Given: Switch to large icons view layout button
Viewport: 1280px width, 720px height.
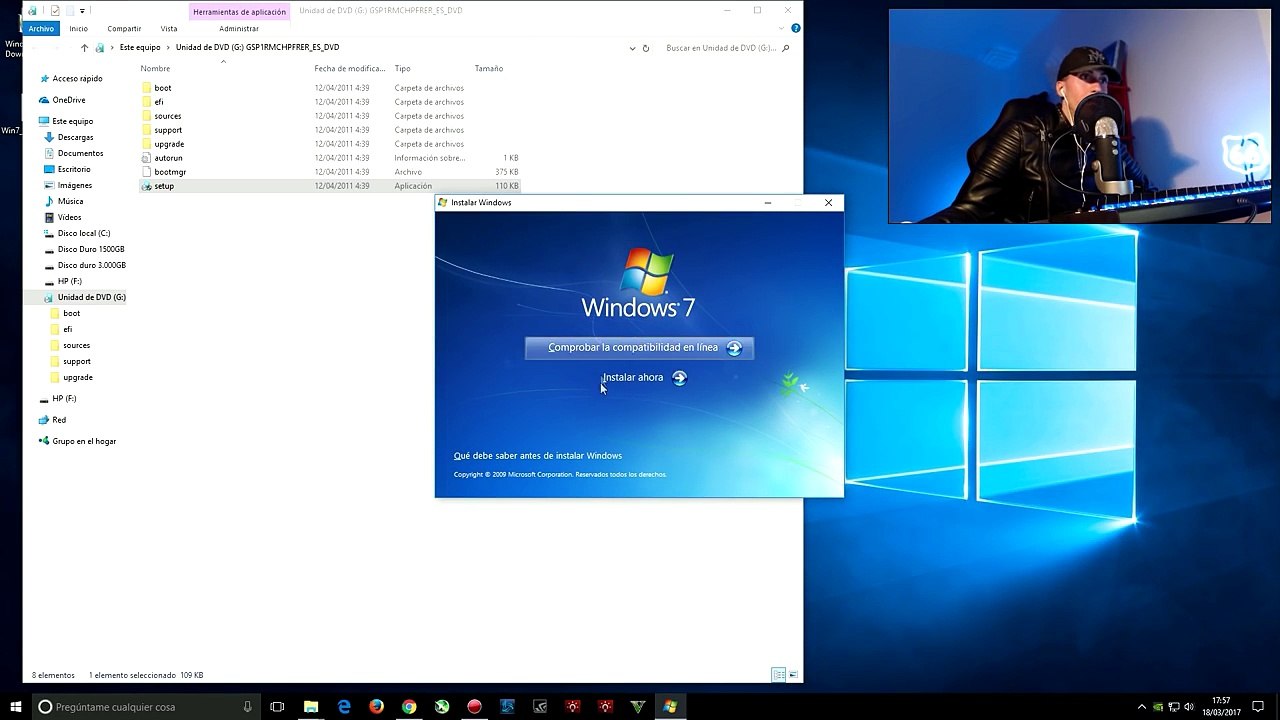Looking at the screenshot, I should coord(793,675).
